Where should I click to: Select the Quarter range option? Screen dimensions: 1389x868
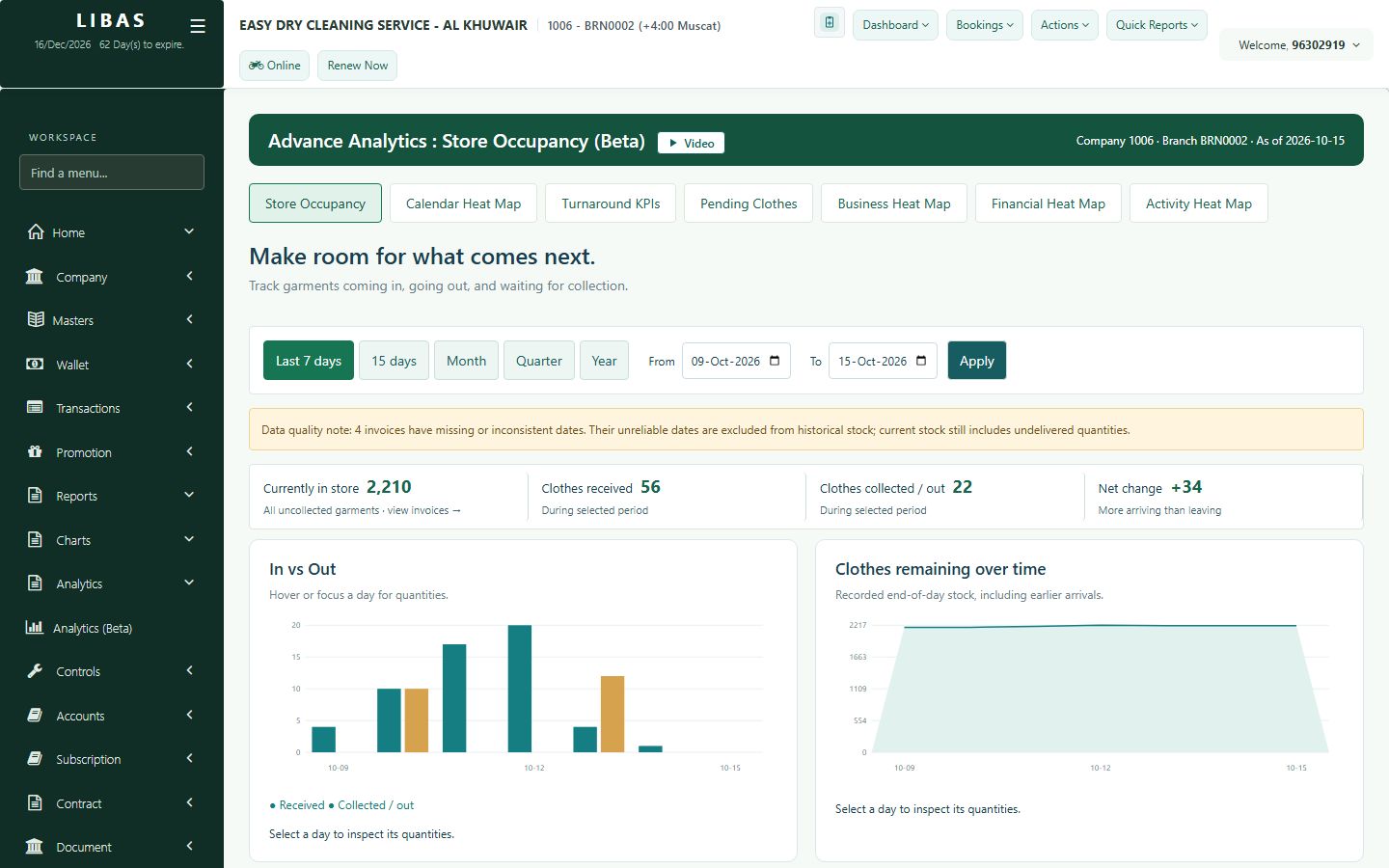pyautogui.click(x=539, y=361)
